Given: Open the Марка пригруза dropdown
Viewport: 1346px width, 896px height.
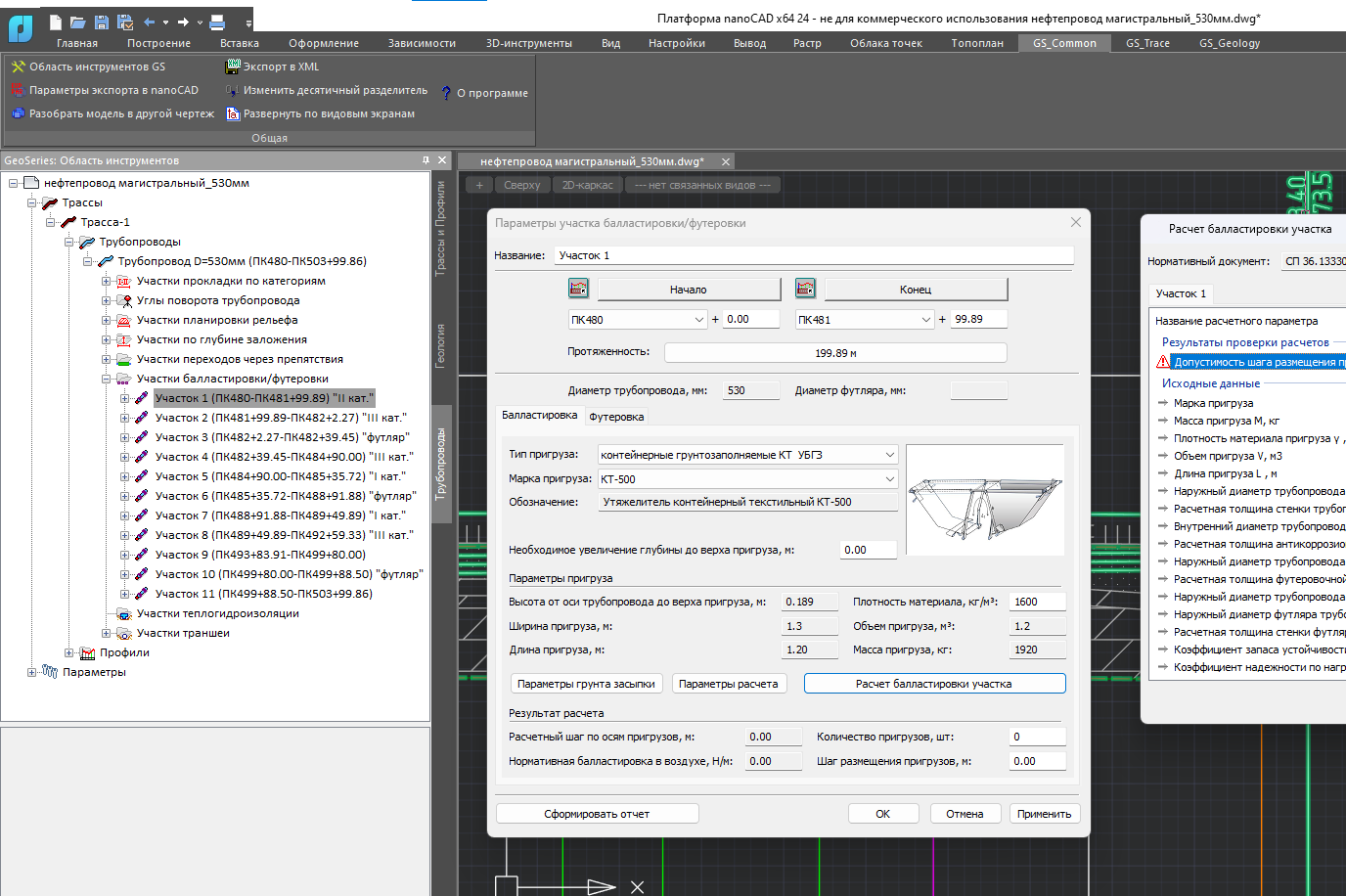Looking at the screenshot, I should pyautogui.click(x=889, y=478).
